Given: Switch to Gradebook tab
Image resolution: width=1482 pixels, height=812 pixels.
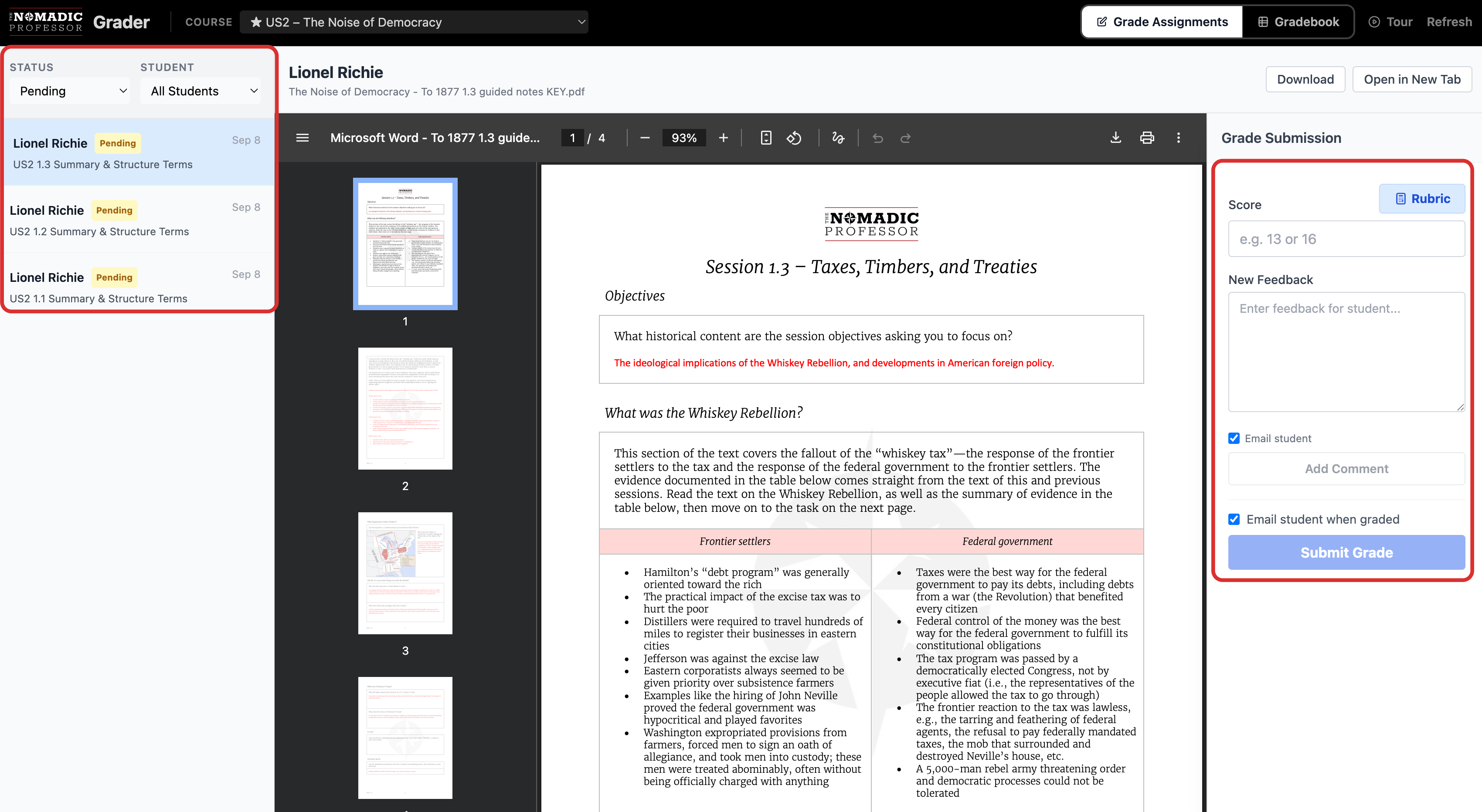Looking at the screenshot, I should (1298, 22).
